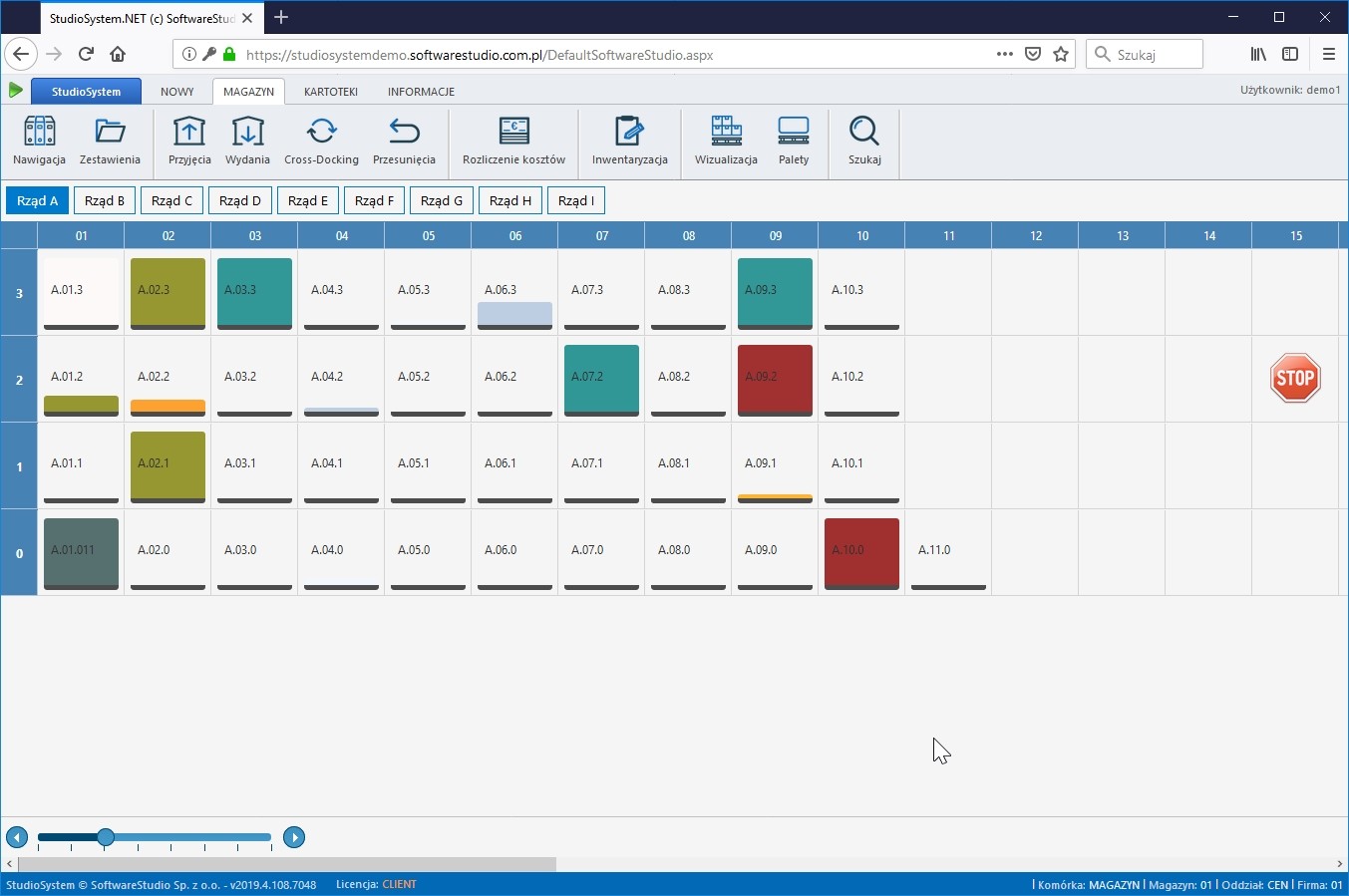Click the zoom slider handle
This screenshot has height=896, width=1349.
point(106,837)
